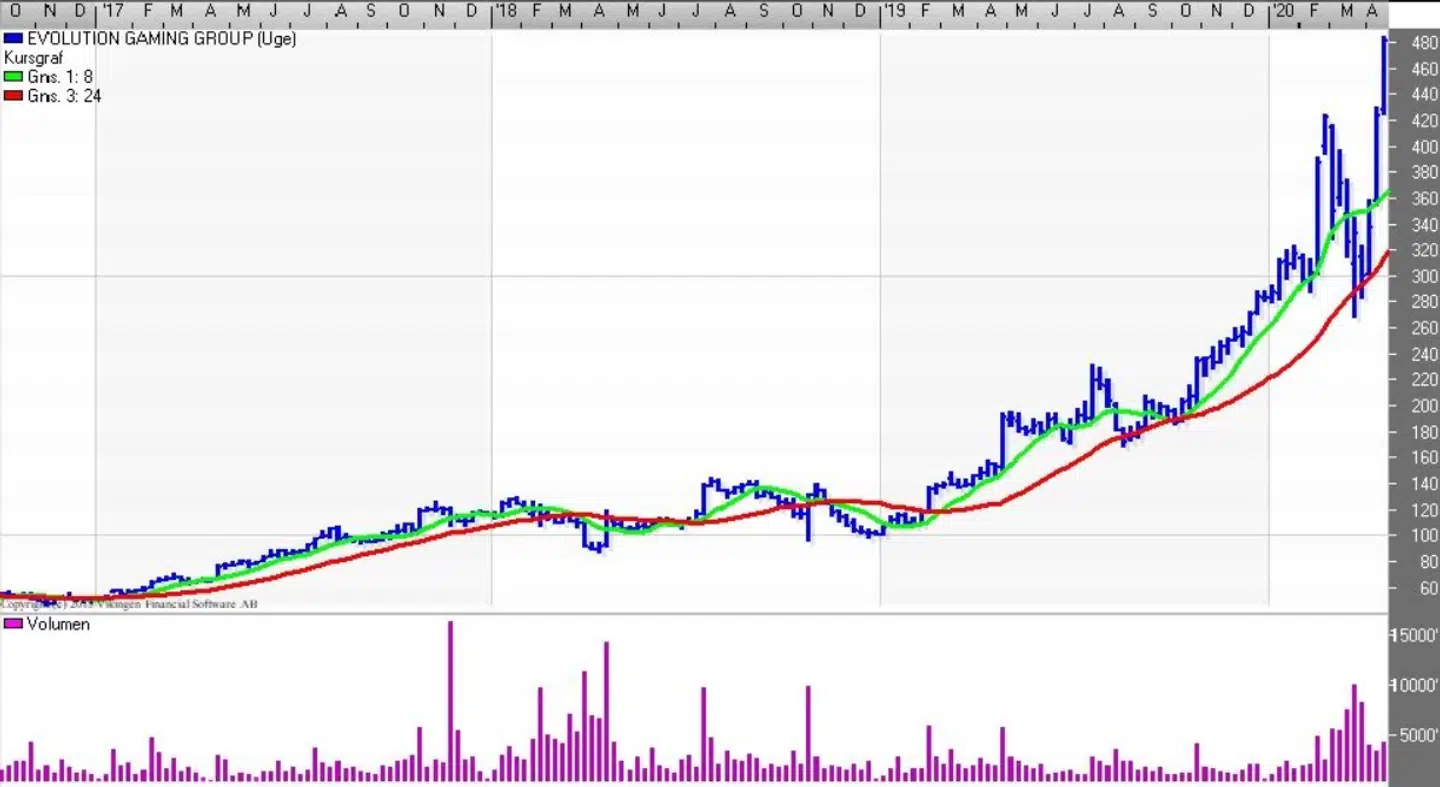The width and height of the screenshot is (1440, 787).
Task: Expand the month label M on the time axis
Action: (x=176, y=9)
